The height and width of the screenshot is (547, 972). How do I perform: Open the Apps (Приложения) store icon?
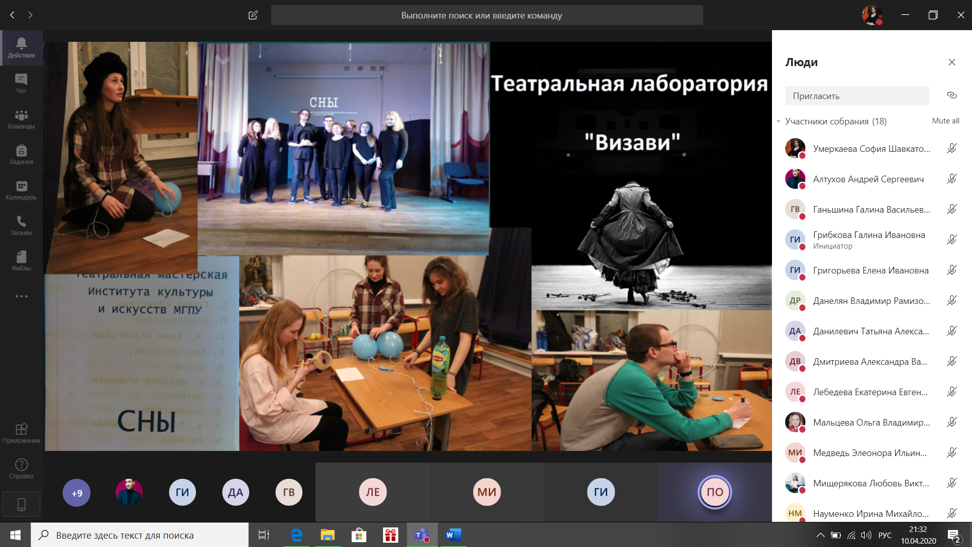(21, 433)
